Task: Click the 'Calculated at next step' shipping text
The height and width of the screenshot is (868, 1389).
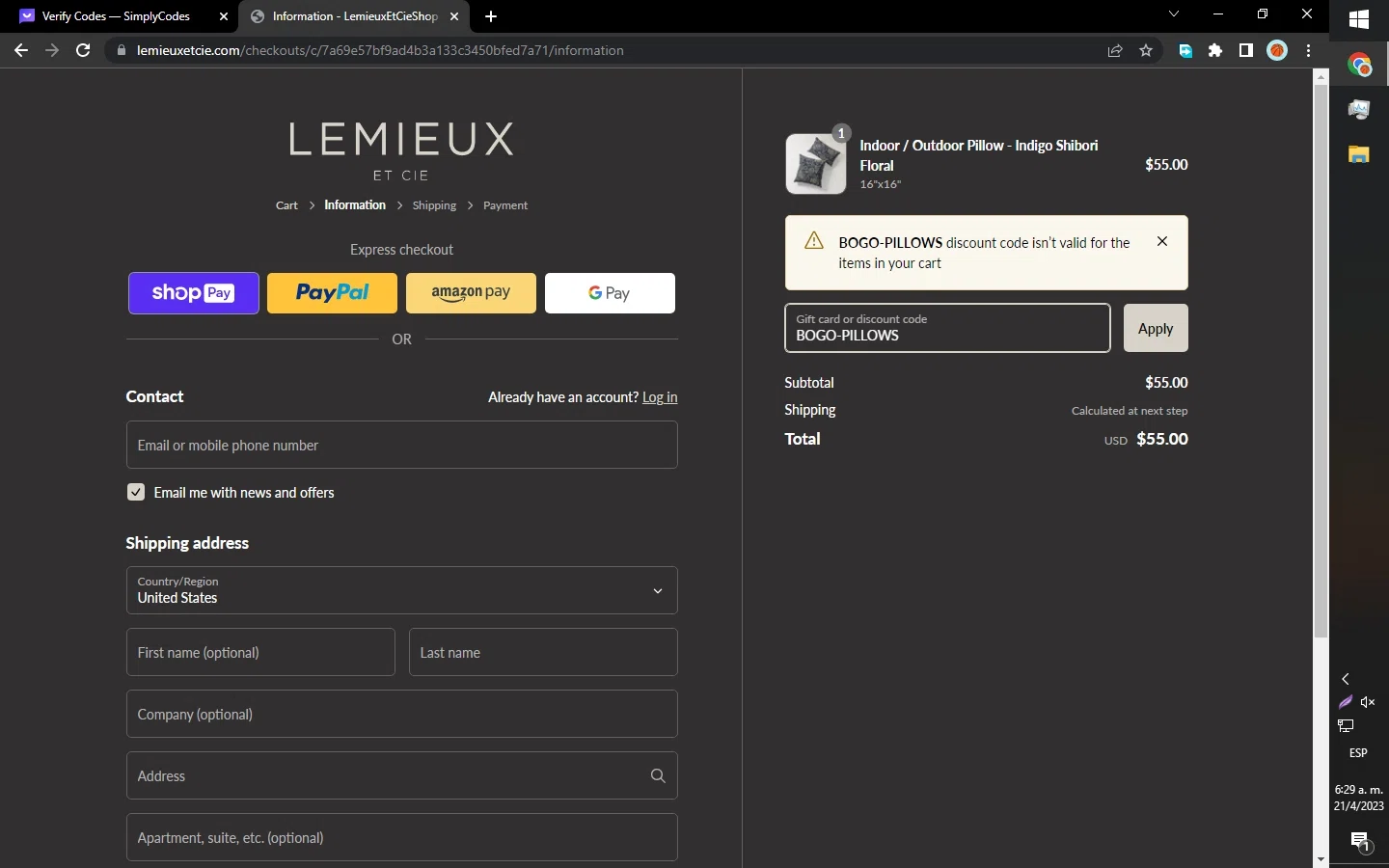Action: coord(1130,411)
